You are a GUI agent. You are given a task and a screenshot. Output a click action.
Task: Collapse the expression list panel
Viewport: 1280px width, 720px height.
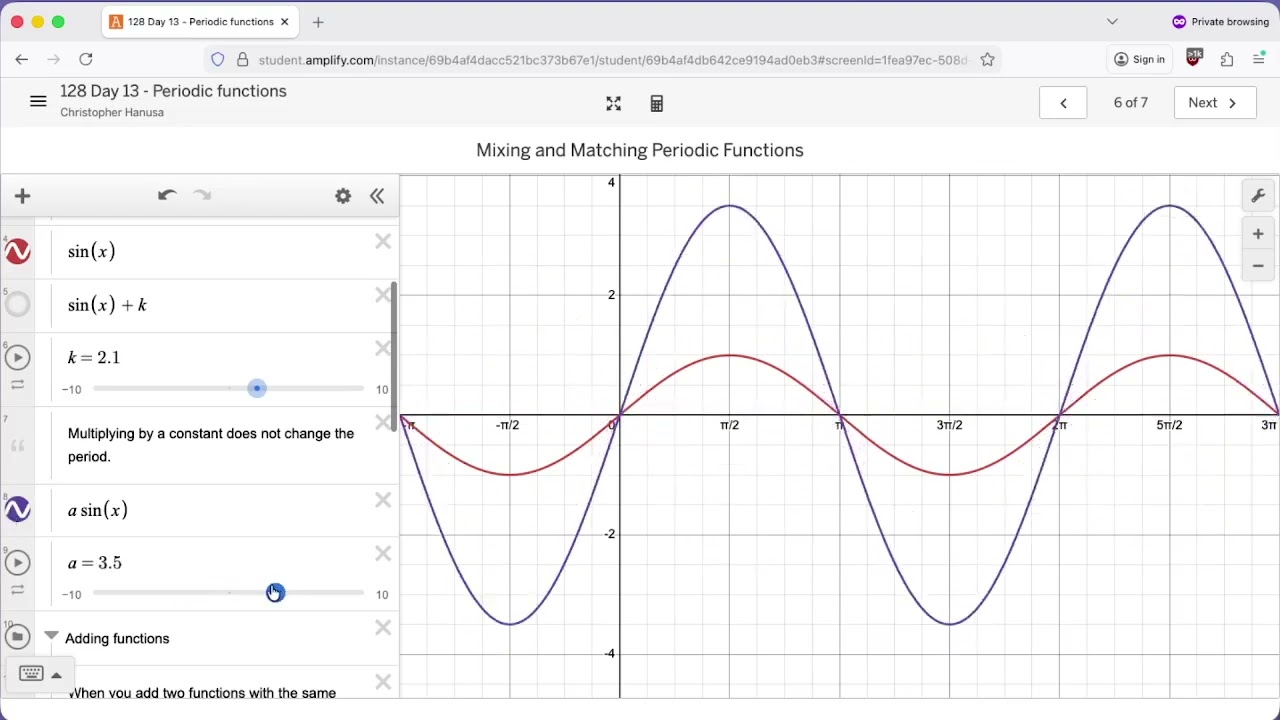pos(377,196)
